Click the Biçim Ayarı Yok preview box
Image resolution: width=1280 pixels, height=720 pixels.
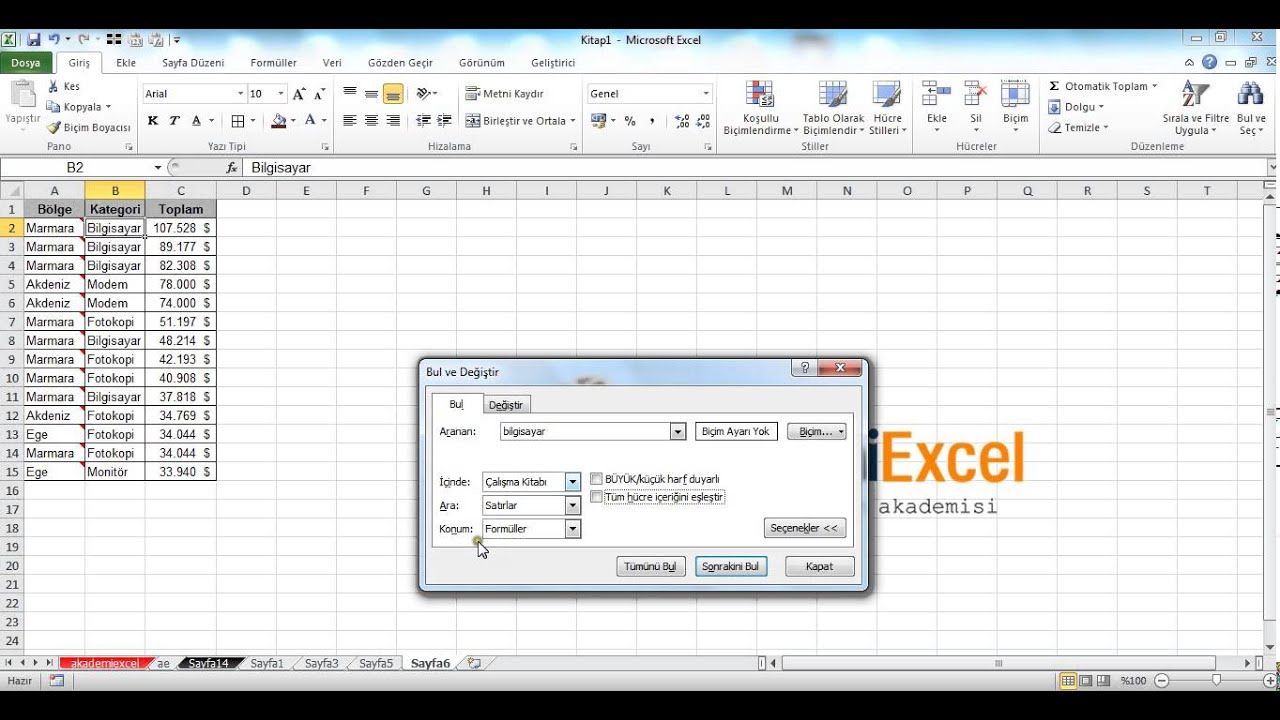[x=736, y=432]
